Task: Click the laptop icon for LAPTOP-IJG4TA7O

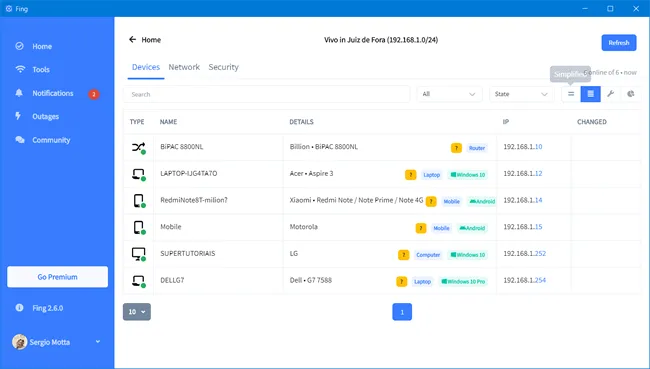Action: click(138, 174)
